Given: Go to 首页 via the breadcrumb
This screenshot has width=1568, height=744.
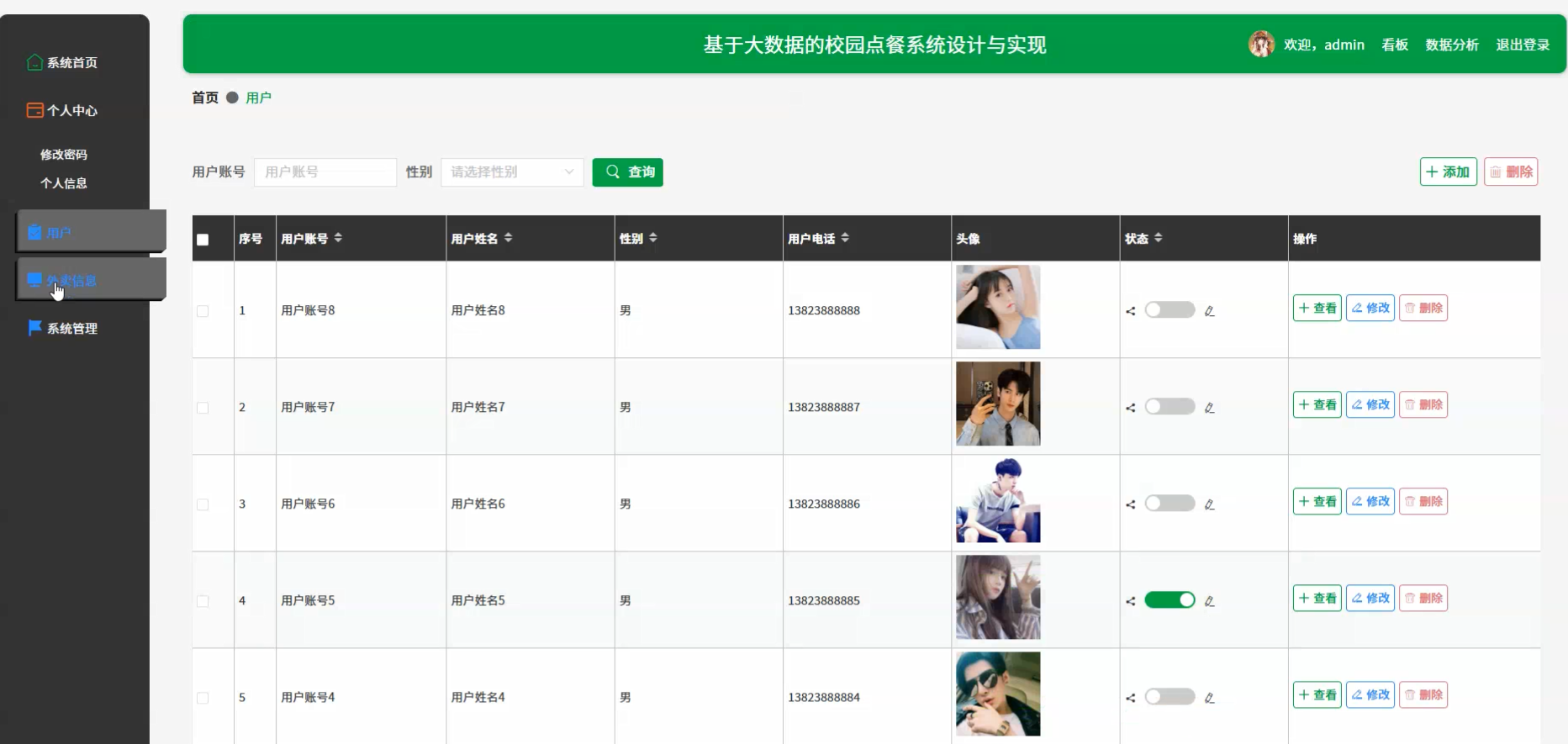Looking at the screenshot, I should (205, 98).
